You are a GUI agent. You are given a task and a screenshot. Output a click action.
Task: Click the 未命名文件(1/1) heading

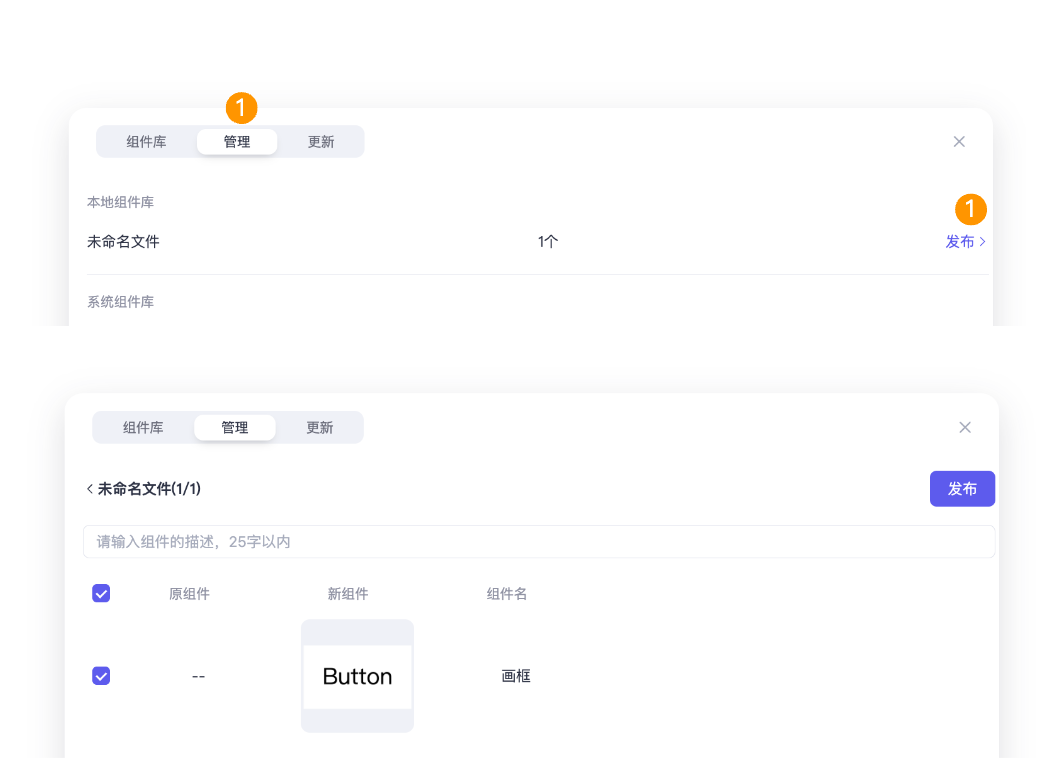click(x=150, y=489)
